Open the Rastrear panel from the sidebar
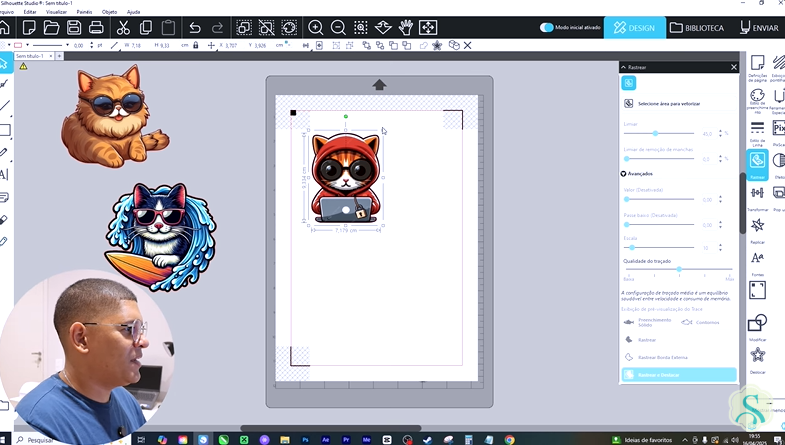This screenshot has height=445, width=785. coord(757,165)
